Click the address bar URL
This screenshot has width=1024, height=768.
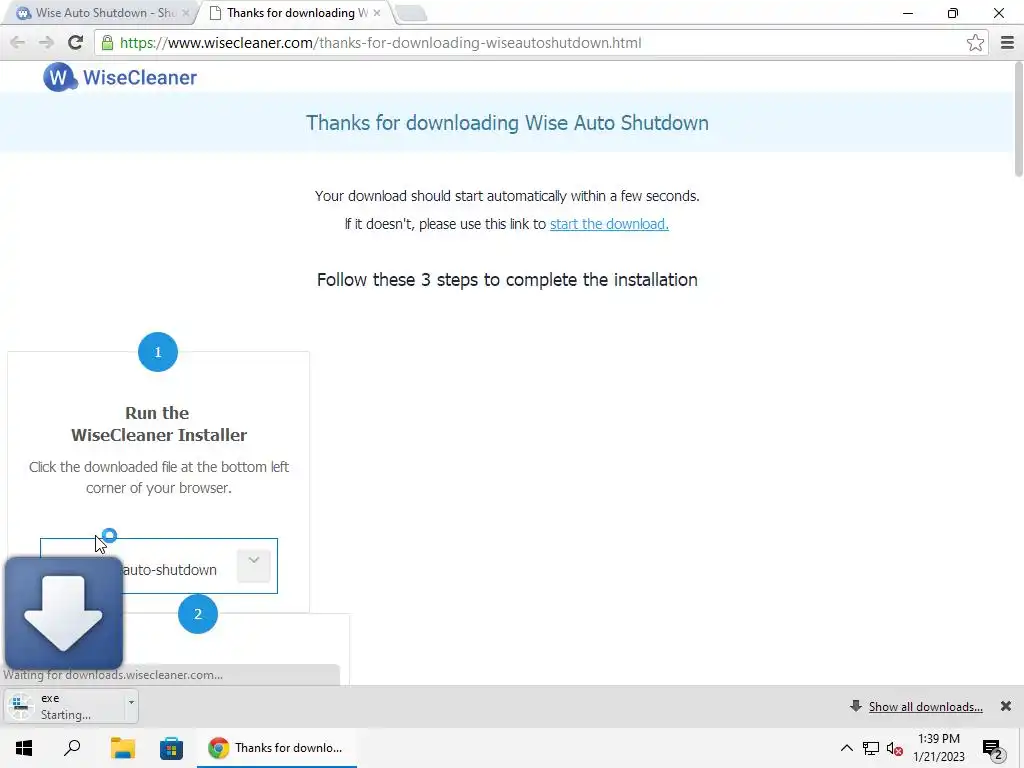tap(380, 43)
